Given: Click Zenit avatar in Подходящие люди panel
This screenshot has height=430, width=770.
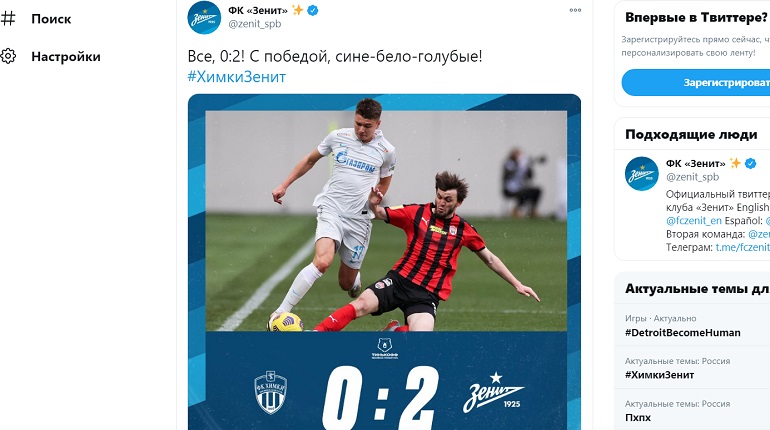Looking at the screenshot, I should click(x=641, y=173).
